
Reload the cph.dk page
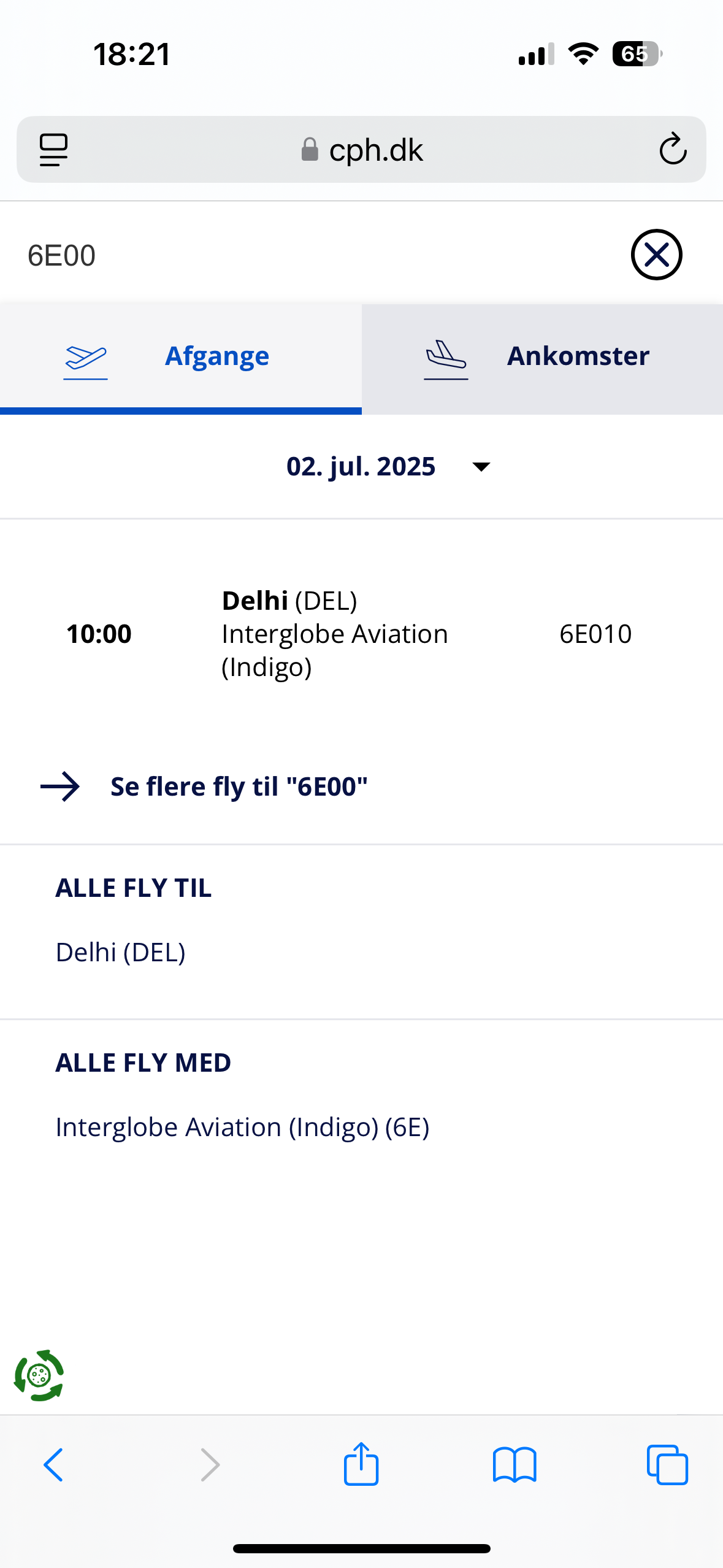(x=672, y=150)
